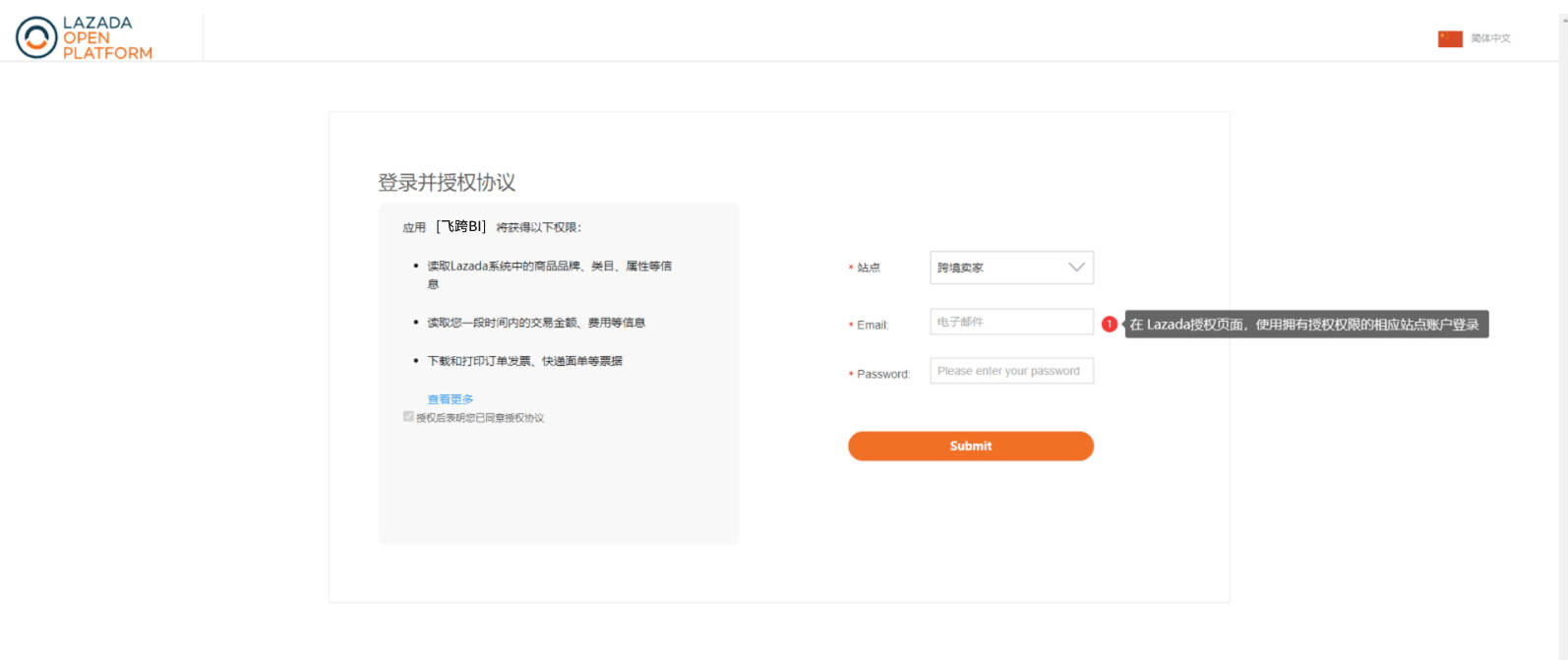Click the dark tooltip about Lazada授权页面
Screen dimensions: 1568x660
click(x=1305, y=325)
